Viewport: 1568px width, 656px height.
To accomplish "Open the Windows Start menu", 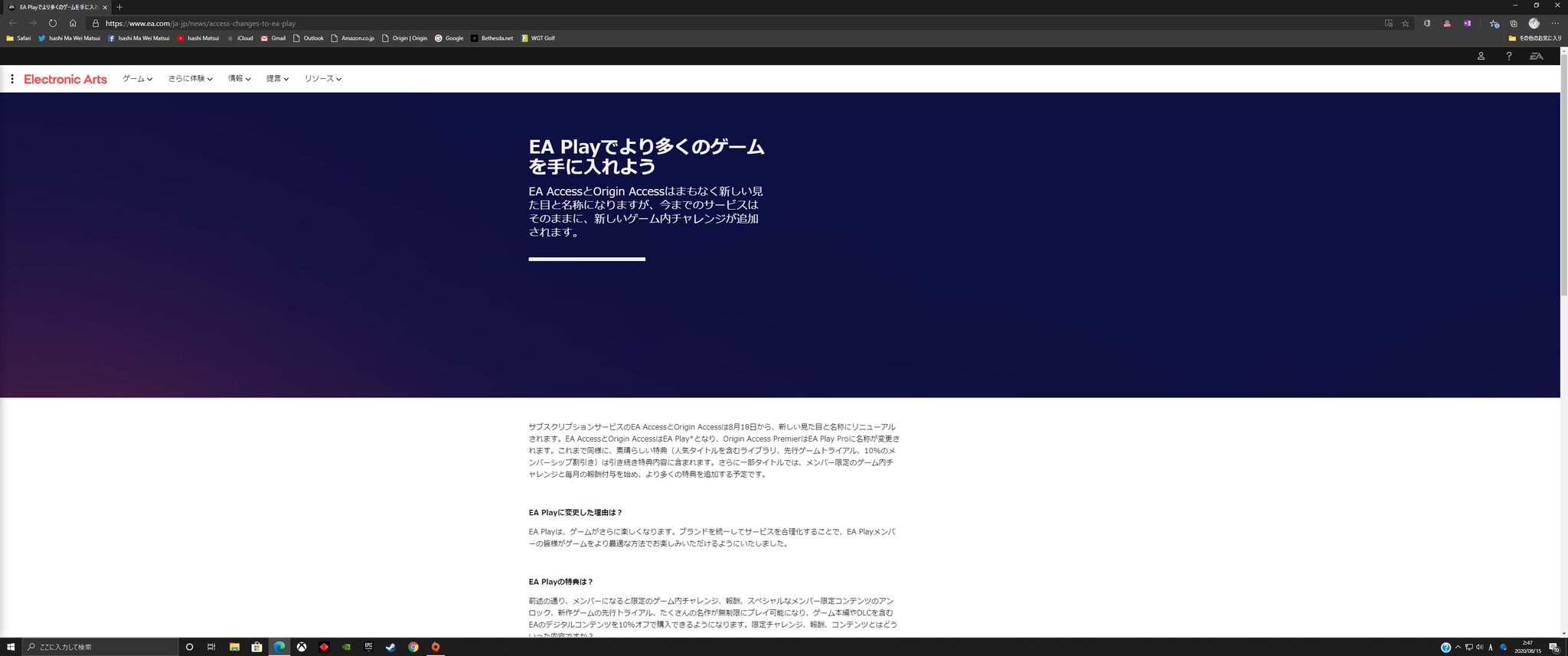I will tap(11, 647).
